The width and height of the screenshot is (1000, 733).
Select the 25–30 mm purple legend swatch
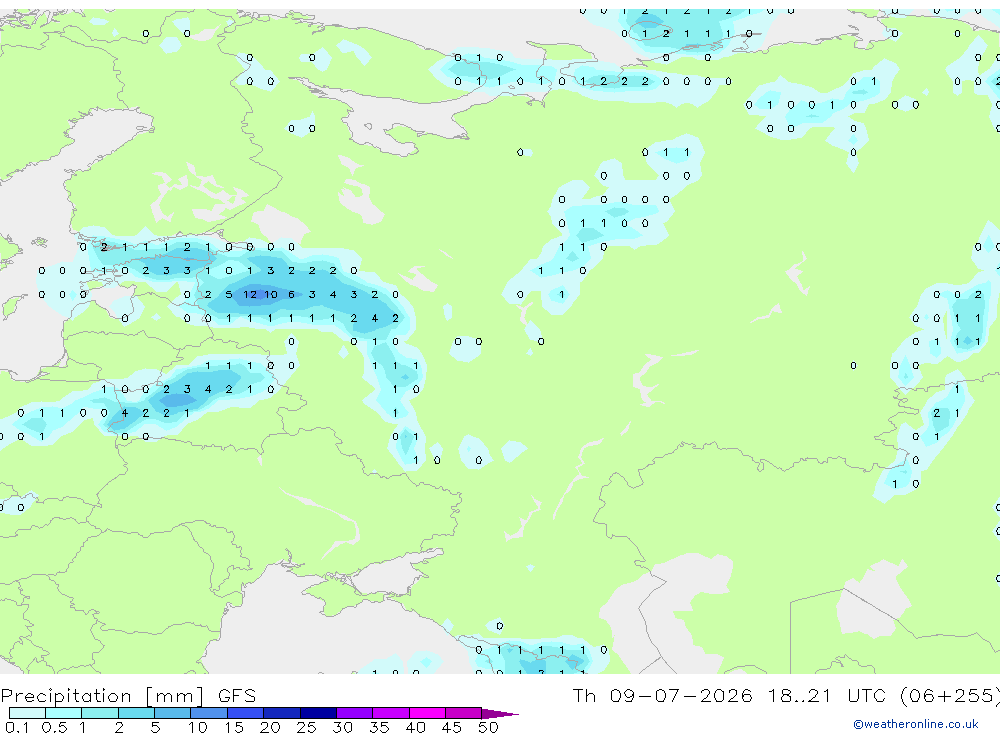click(x=318, y=713)
